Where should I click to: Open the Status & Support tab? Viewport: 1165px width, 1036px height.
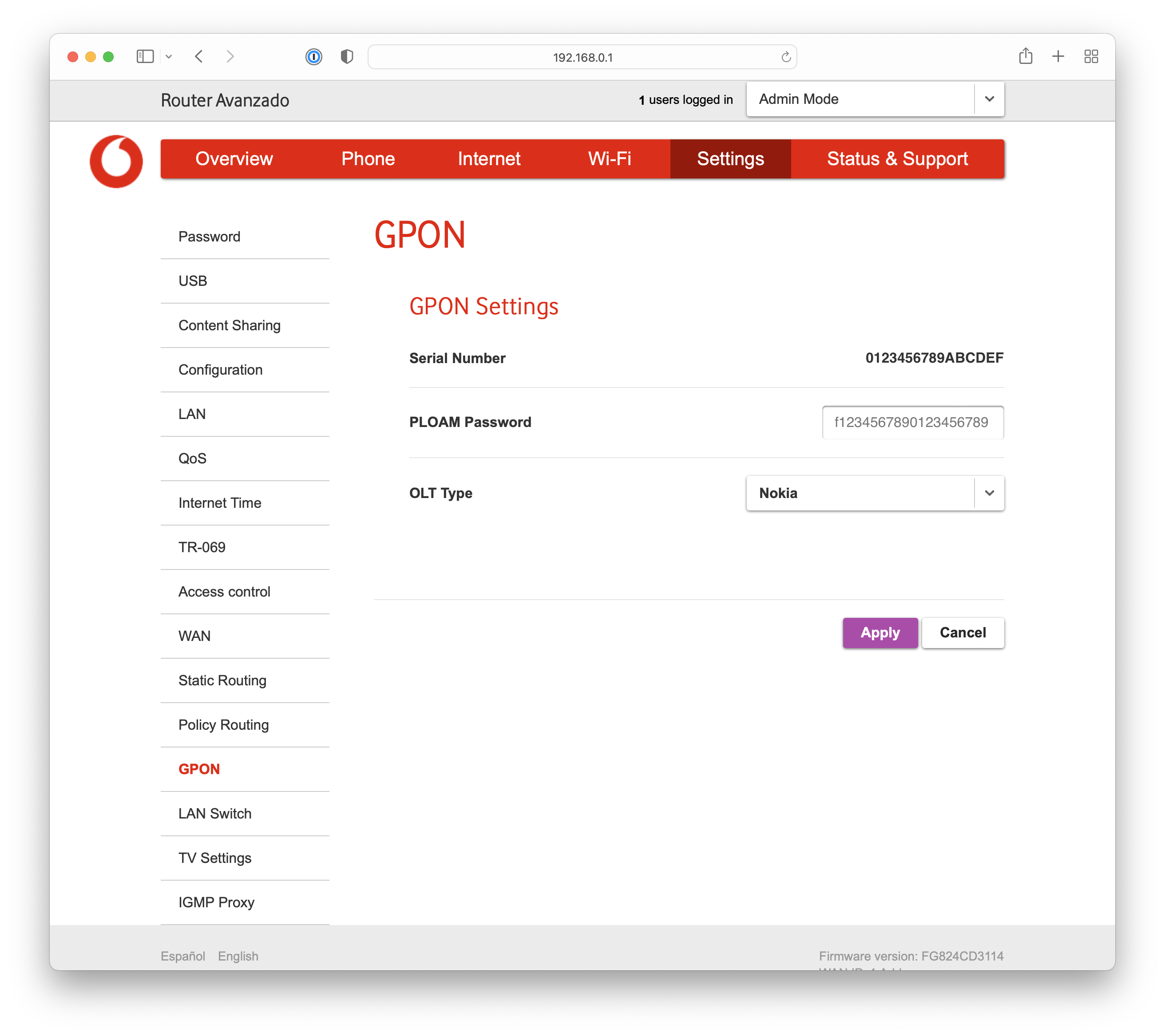click(897, 159)
